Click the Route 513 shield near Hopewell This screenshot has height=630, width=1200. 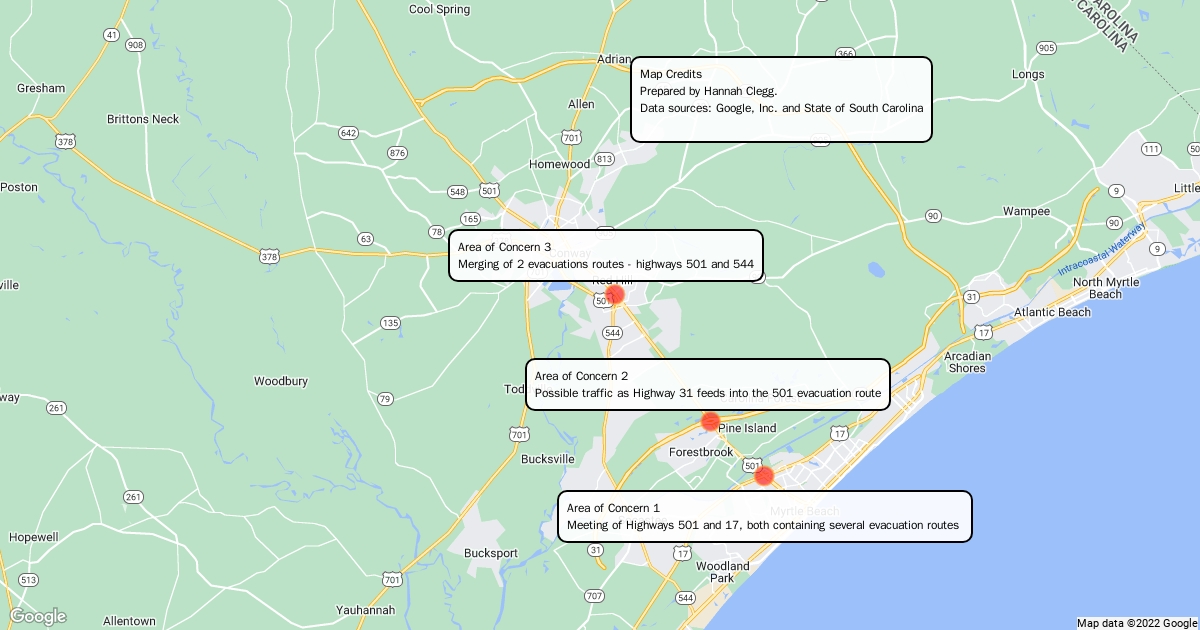click(x=28, y=580)
